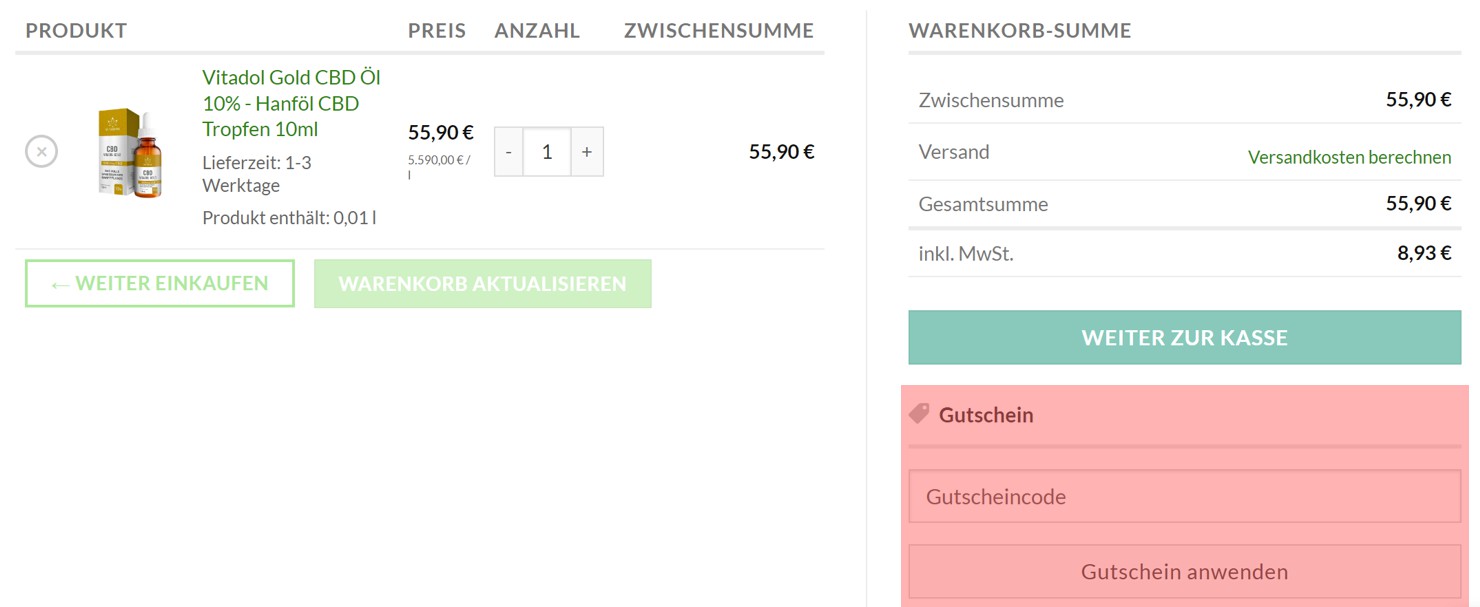The image size is (1480, 607).
Task: Select the Preis column header
Action: (437, 31)
